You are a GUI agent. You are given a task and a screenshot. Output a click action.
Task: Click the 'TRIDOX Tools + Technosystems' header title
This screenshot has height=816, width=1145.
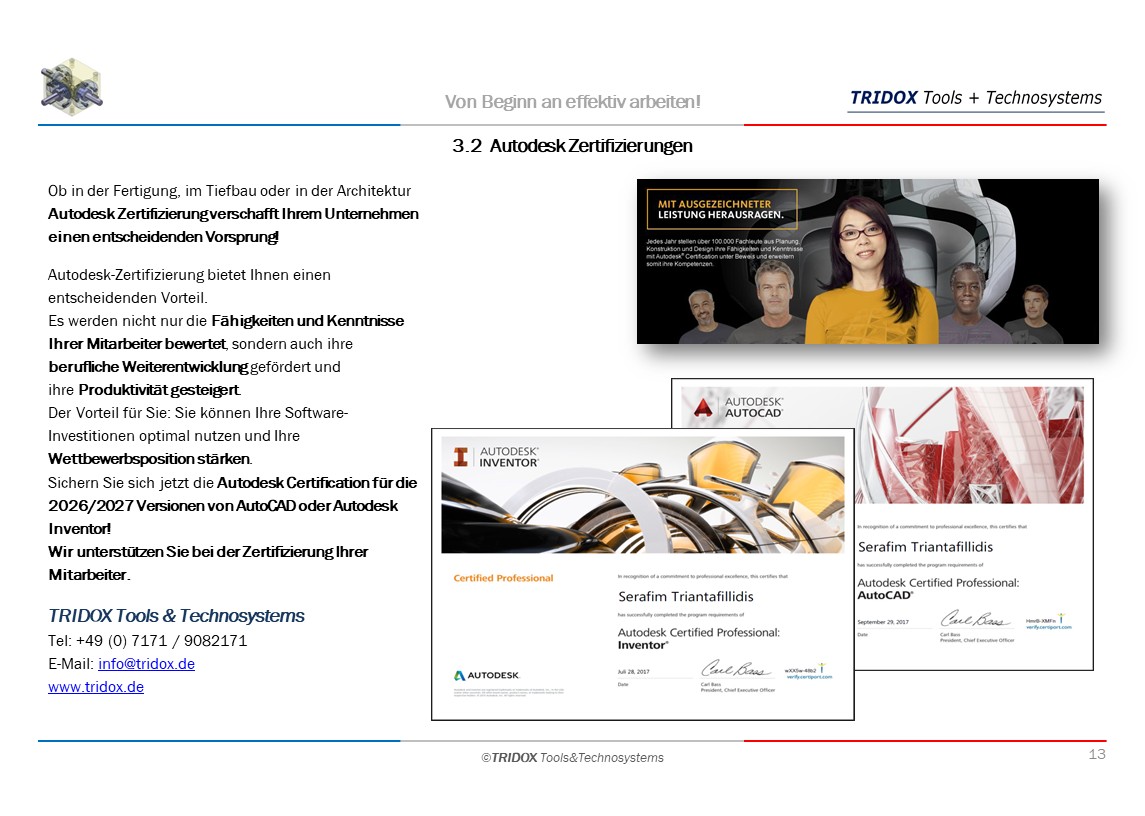point(975,98)
